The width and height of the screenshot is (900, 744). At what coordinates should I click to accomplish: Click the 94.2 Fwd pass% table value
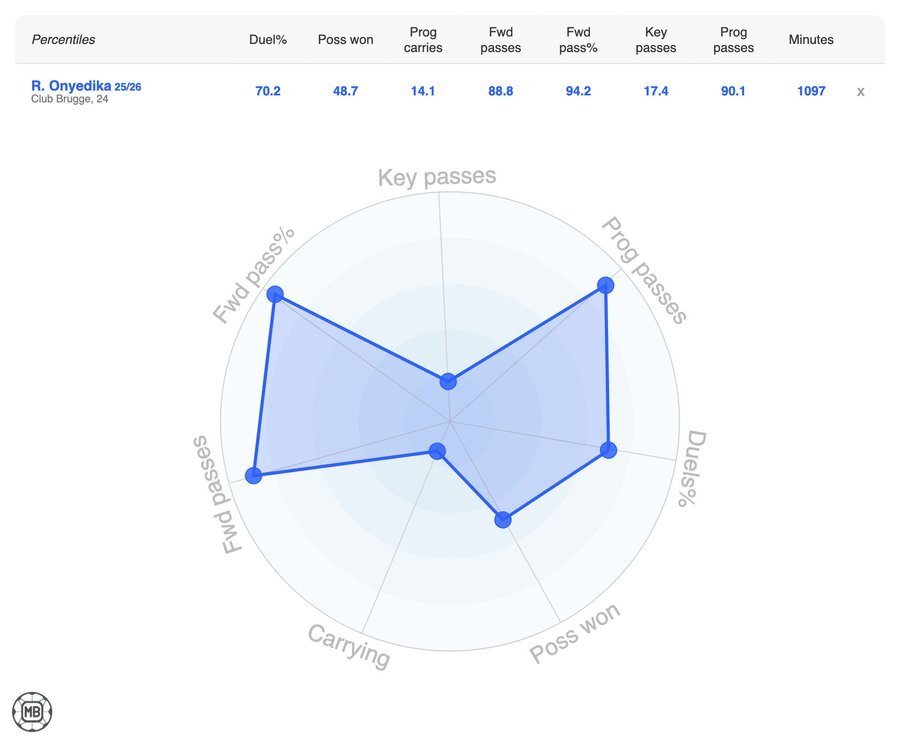(578, 91)
